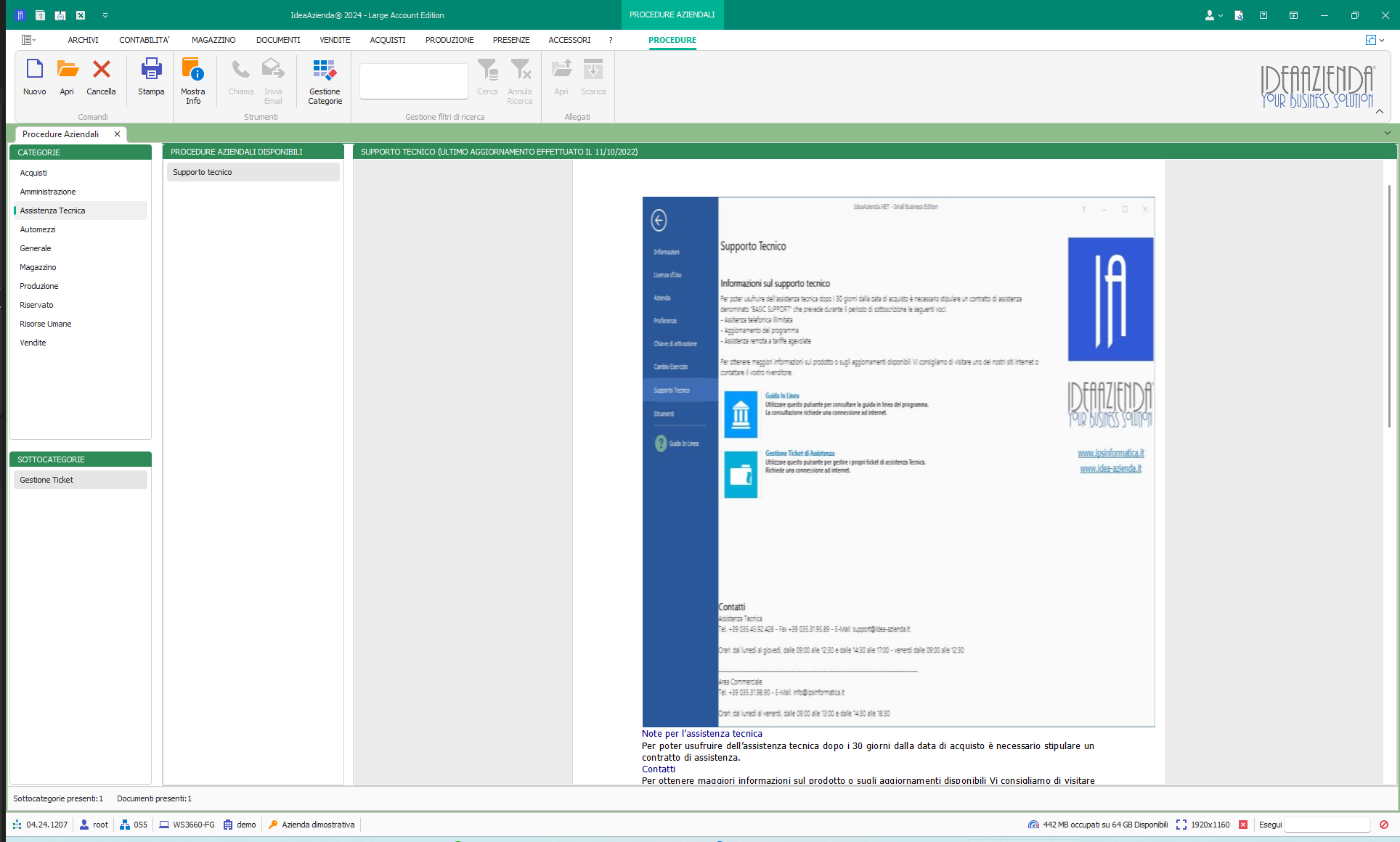Open the application menu dropdown left of ARCHIVI
This screenshot has height=842, width=1400.
(x=29, y=40)
